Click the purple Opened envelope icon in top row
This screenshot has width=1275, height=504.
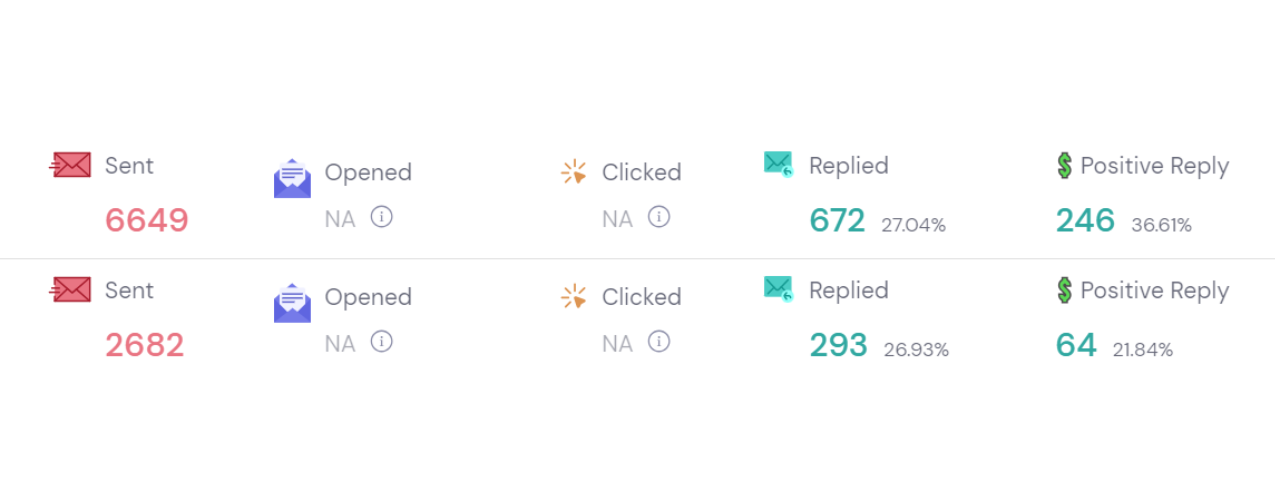pos(292,178)
